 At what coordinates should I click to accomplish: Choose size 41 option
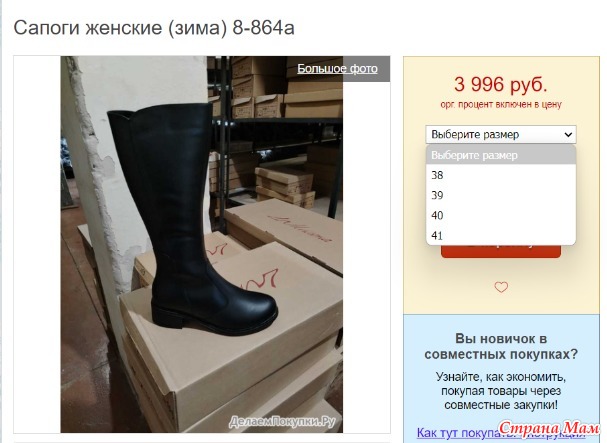[x=501, y=235]
